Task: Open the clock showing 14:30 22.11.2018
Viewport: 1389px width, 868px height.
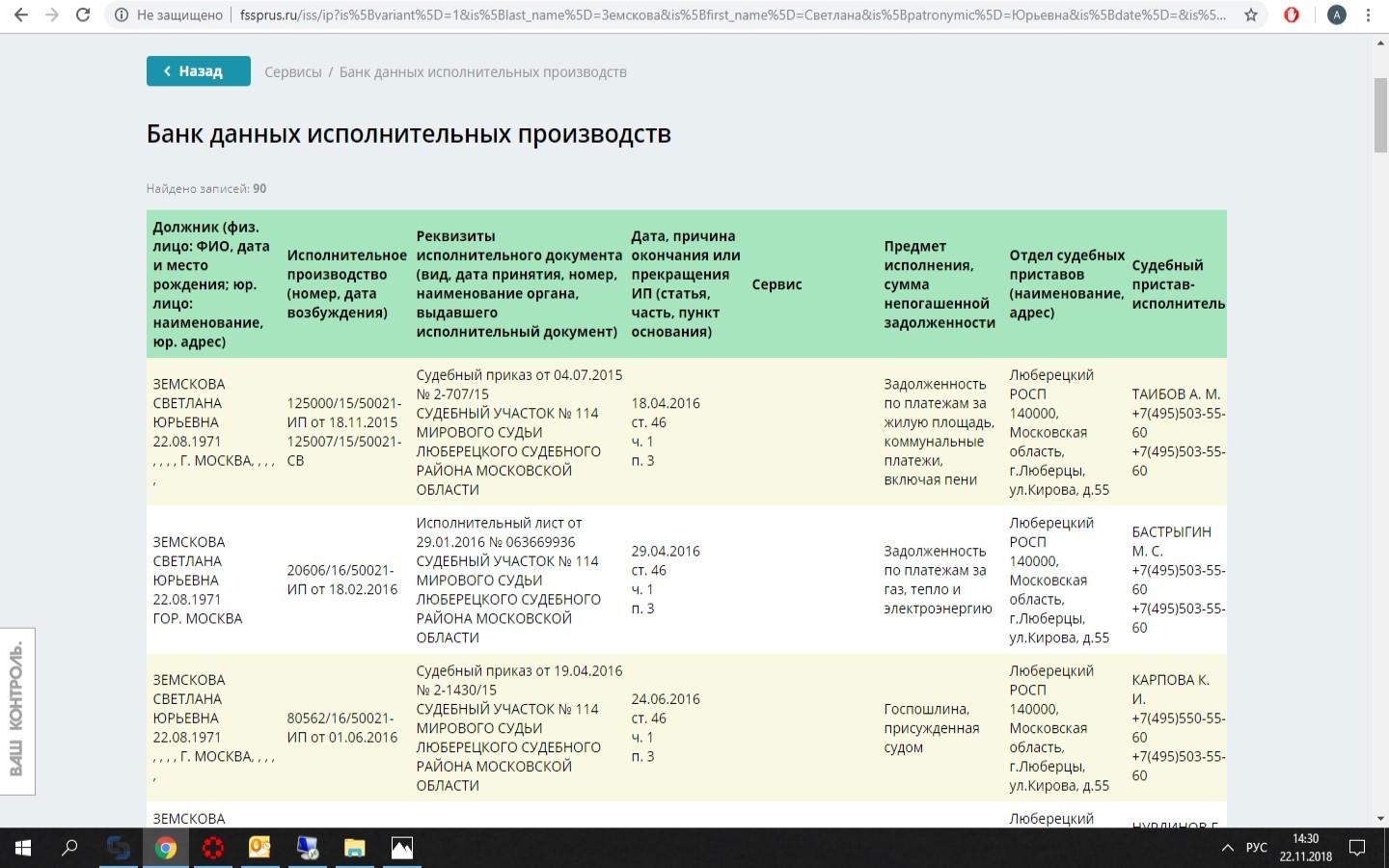Action: tap(1305, 848)
